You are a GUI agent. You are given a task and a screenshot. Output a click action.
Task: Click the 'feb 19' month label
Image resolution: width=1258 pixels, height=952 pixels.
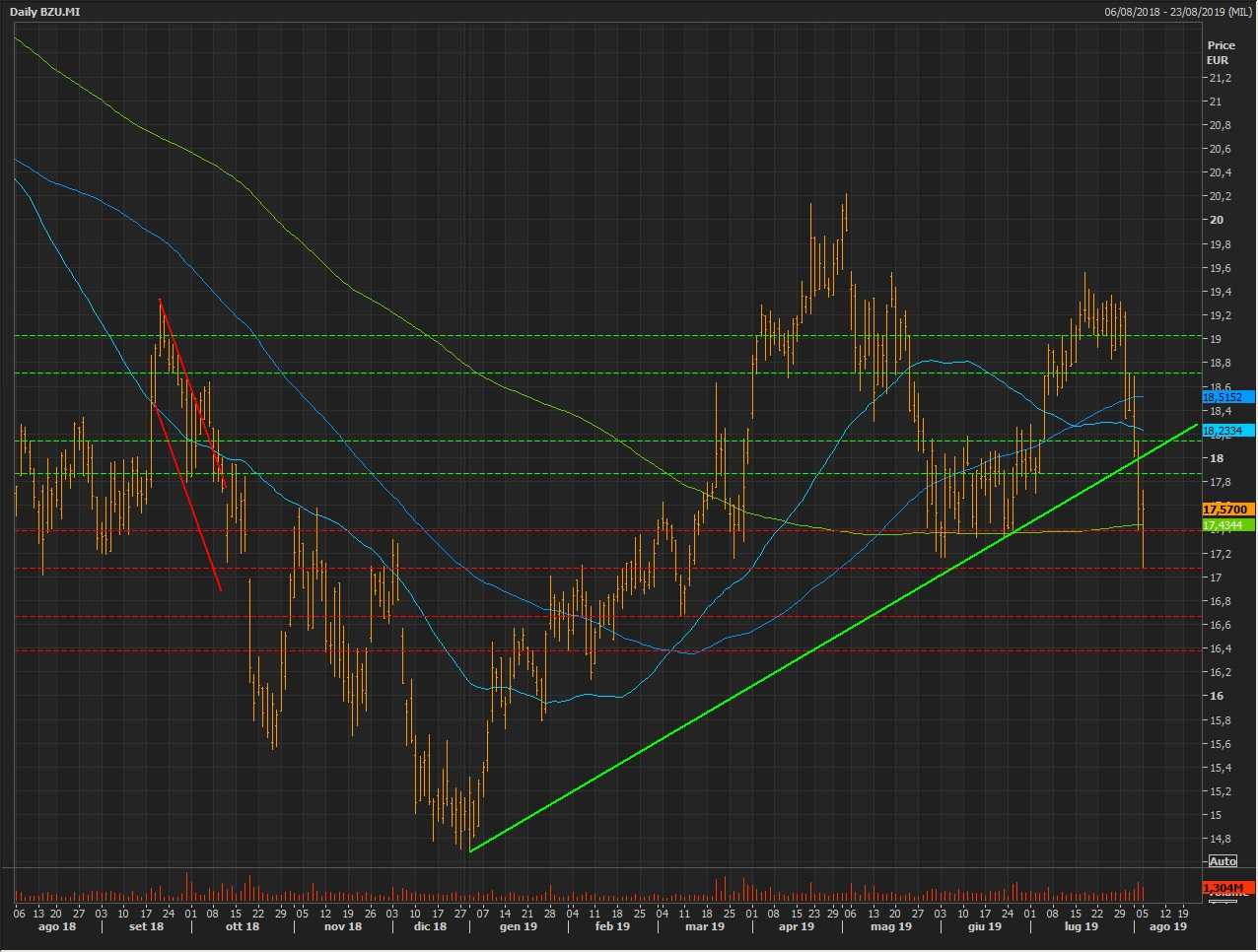tap(612, 926)
